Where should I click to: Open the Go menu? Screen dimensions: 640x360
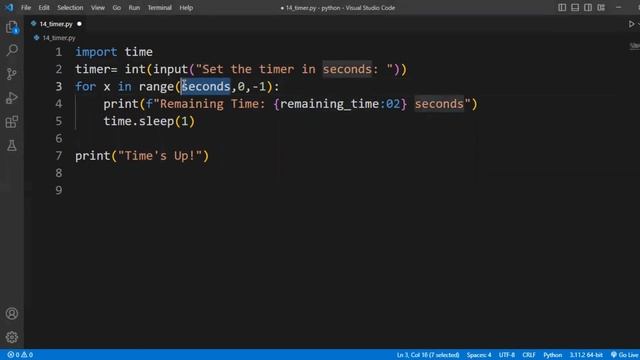click(x=117, y=8)
